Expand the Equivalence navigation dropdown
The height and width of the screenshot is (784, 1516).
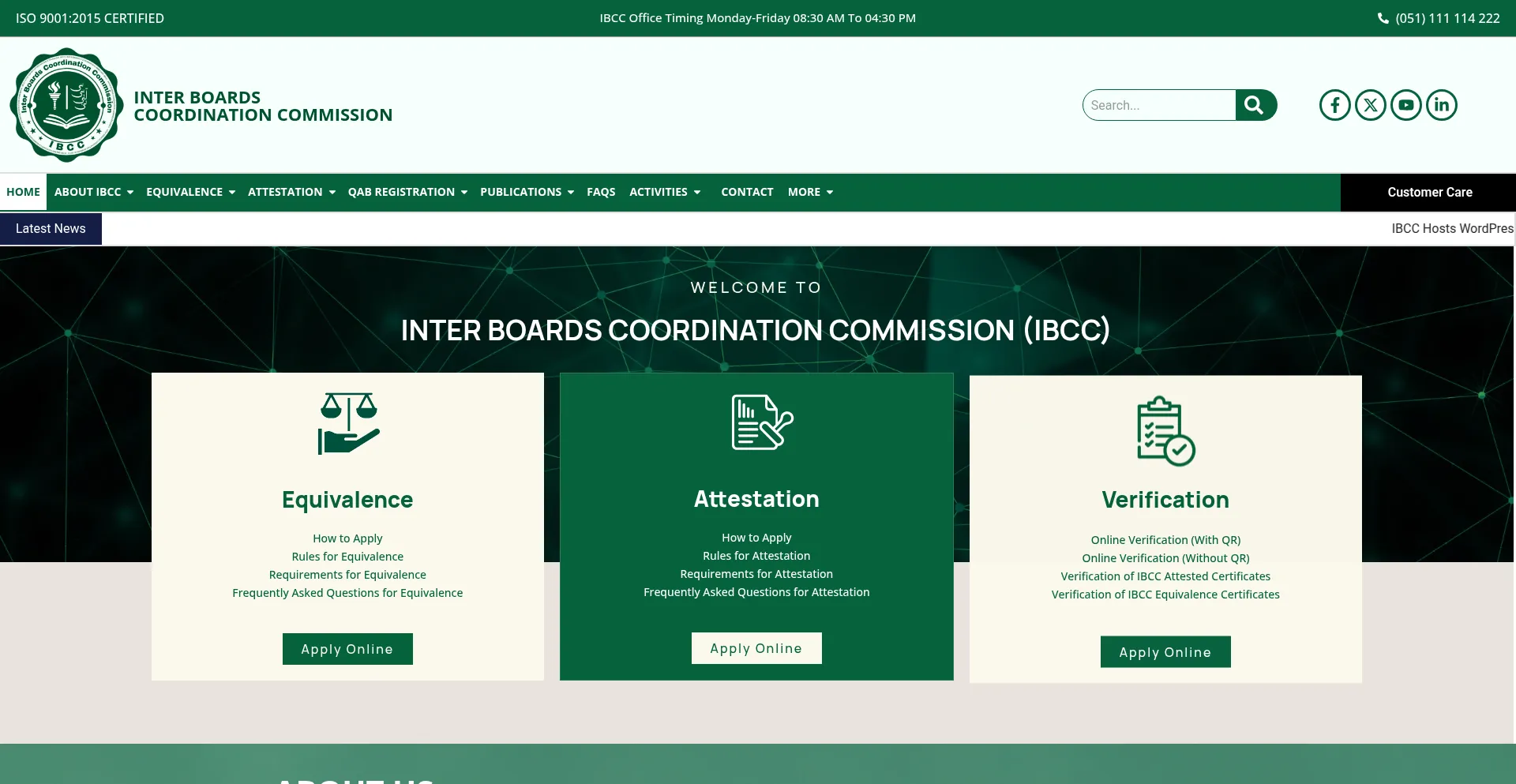tap(190, 192)
